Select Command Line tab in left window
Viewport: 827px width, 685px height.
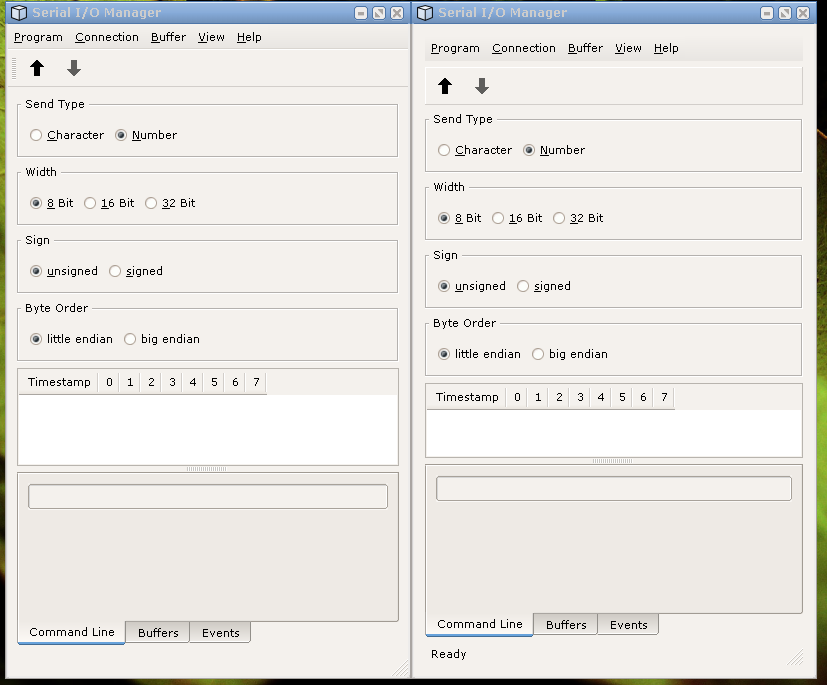tap(72, 632)
